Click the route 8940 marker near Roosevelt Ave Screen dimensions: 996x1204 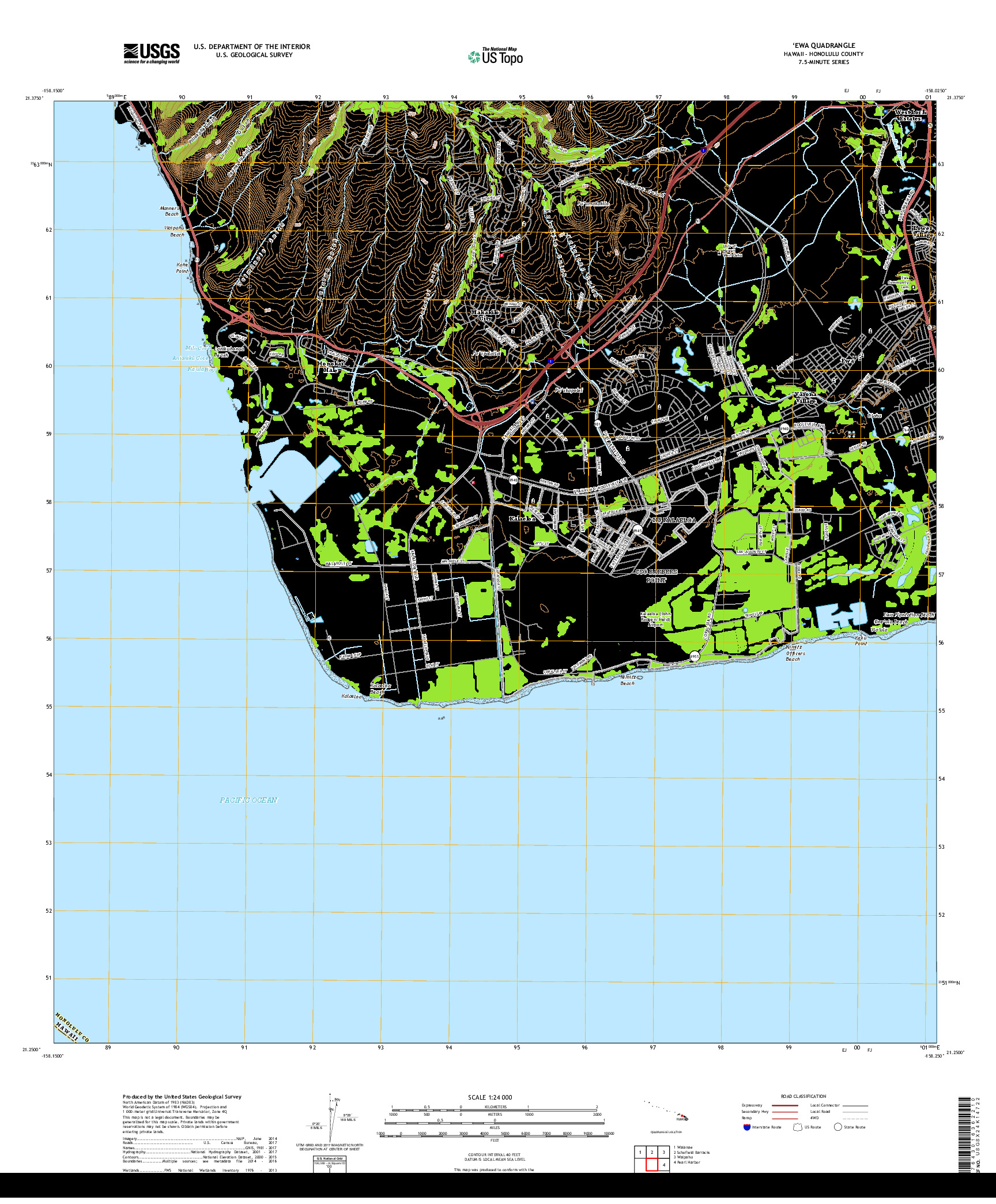click(x=784, y=429)
